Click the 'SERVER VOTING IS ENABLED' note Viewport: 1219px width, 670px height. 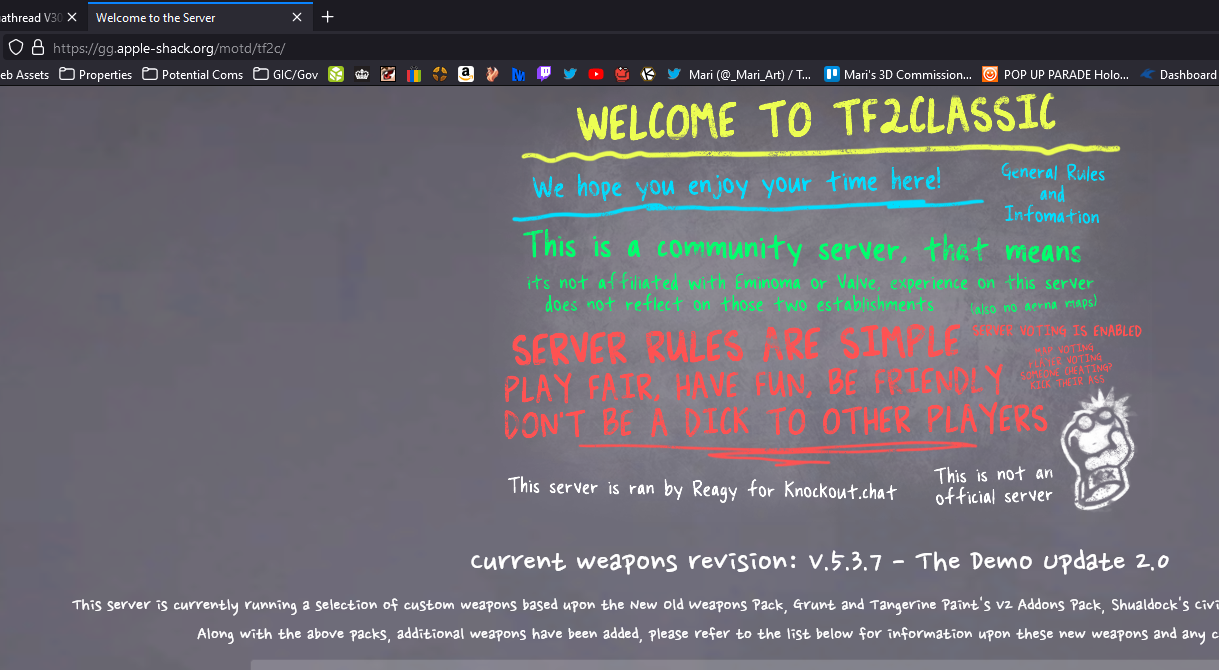pyautogui.click(x=1056, y=330)
